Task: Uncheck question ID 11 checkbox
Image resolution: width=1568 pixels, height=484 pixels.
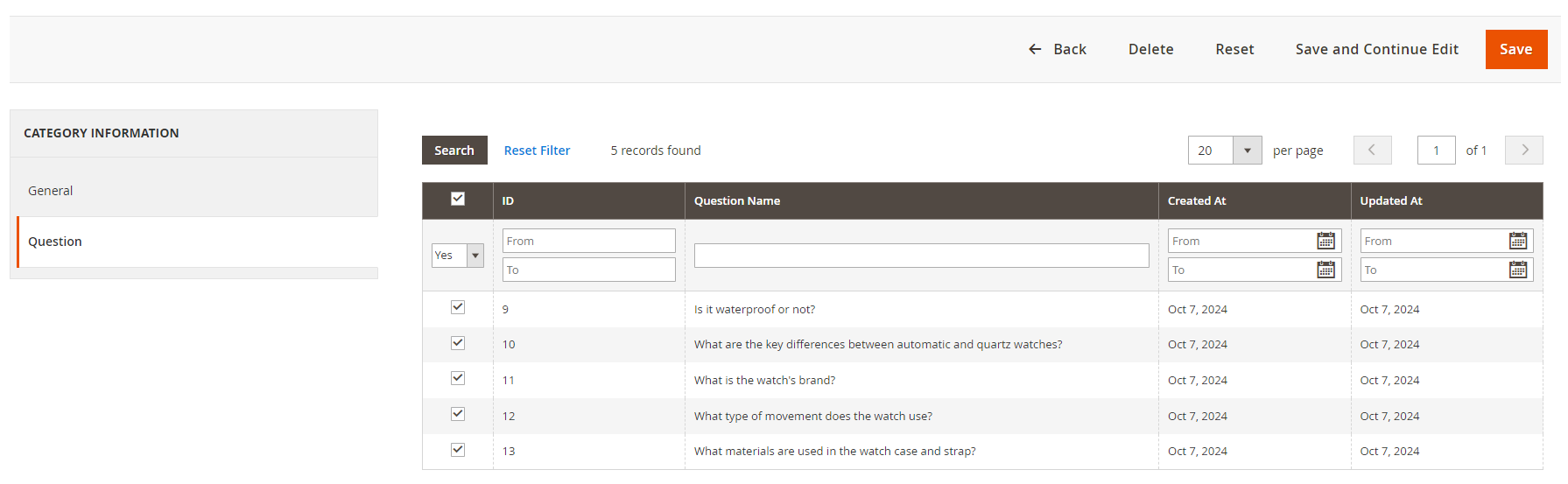Action: pos(458,378)
